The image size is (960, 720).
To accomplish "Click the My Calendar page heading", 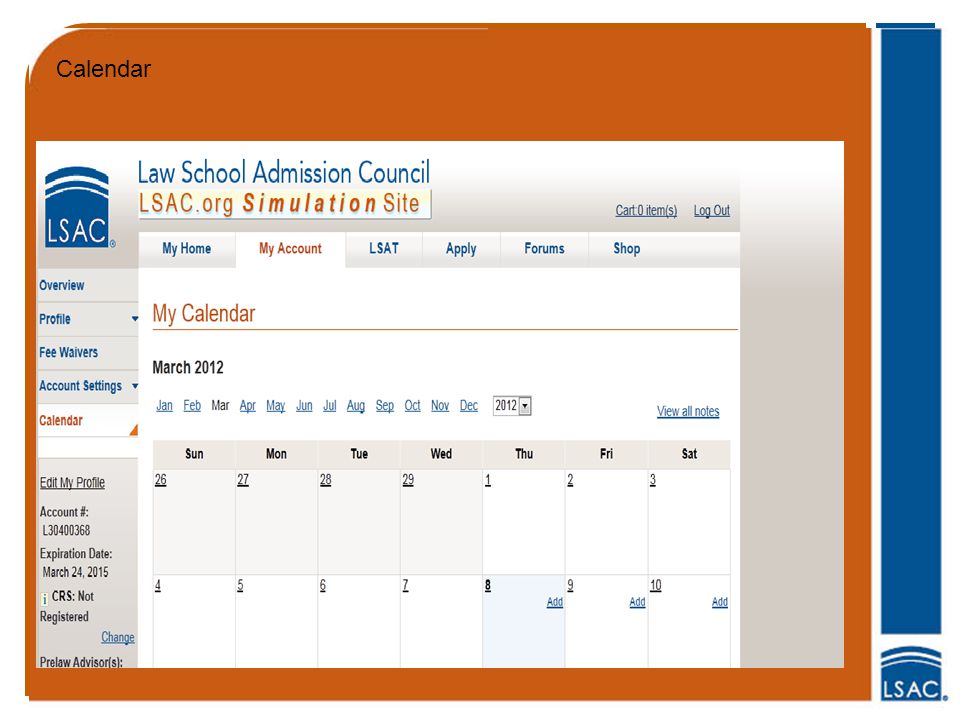I will (204, 313).
